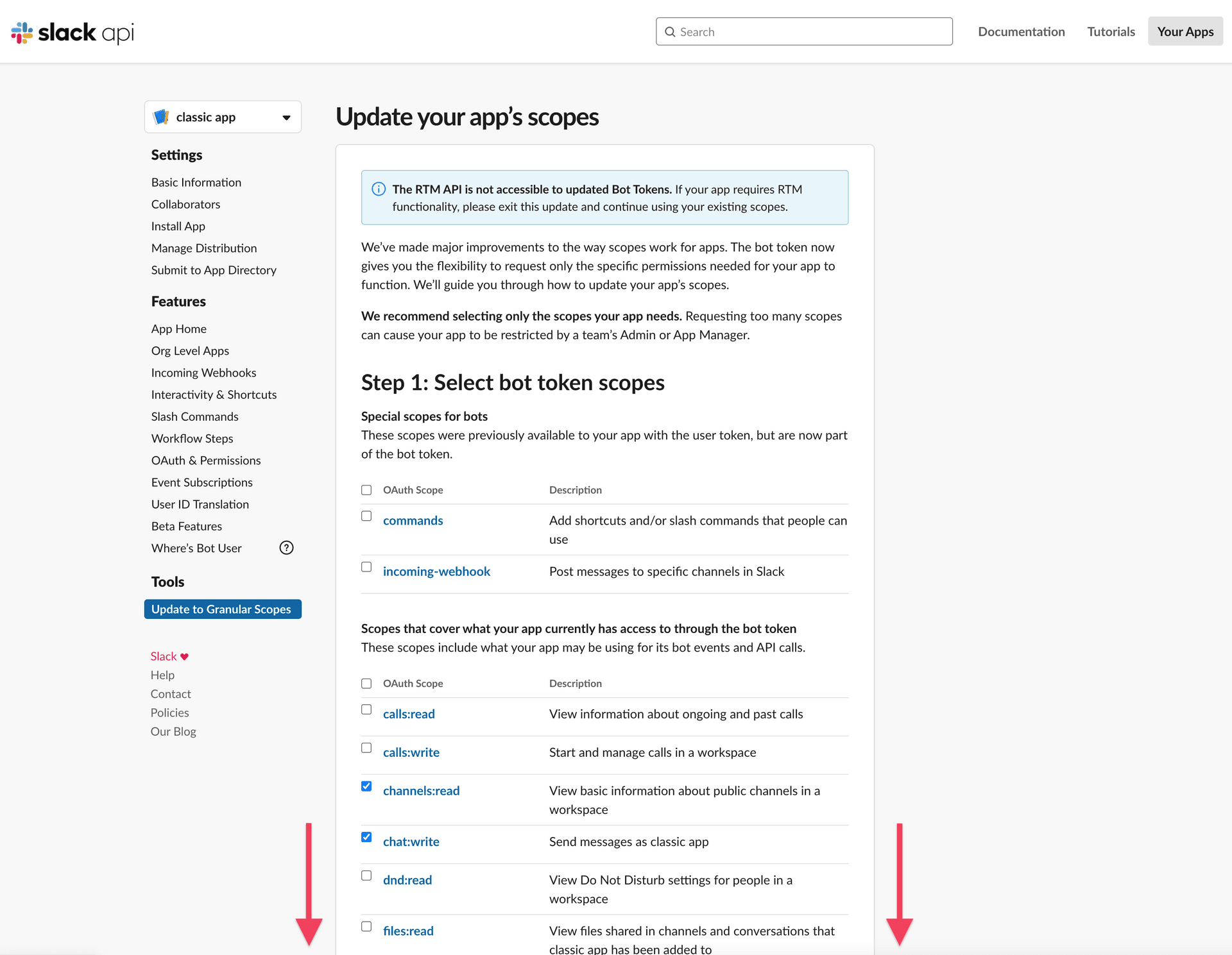Click the Your Apps navigation icon
1232x955 pixels.
[1184, 31]
